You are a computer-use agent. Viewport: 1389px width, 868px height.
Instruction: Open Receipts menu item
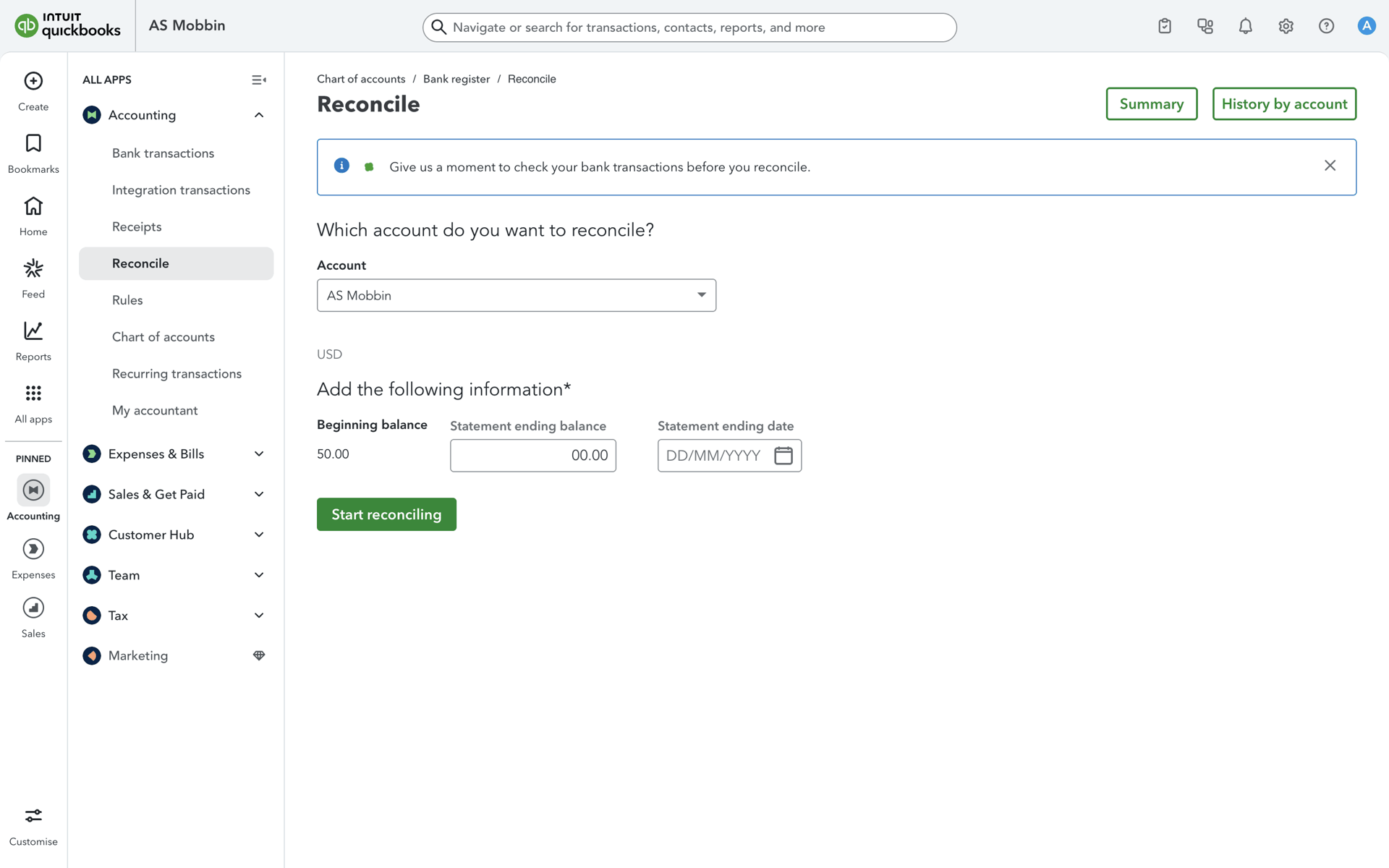pyautogui.click(x=137, y=226)
